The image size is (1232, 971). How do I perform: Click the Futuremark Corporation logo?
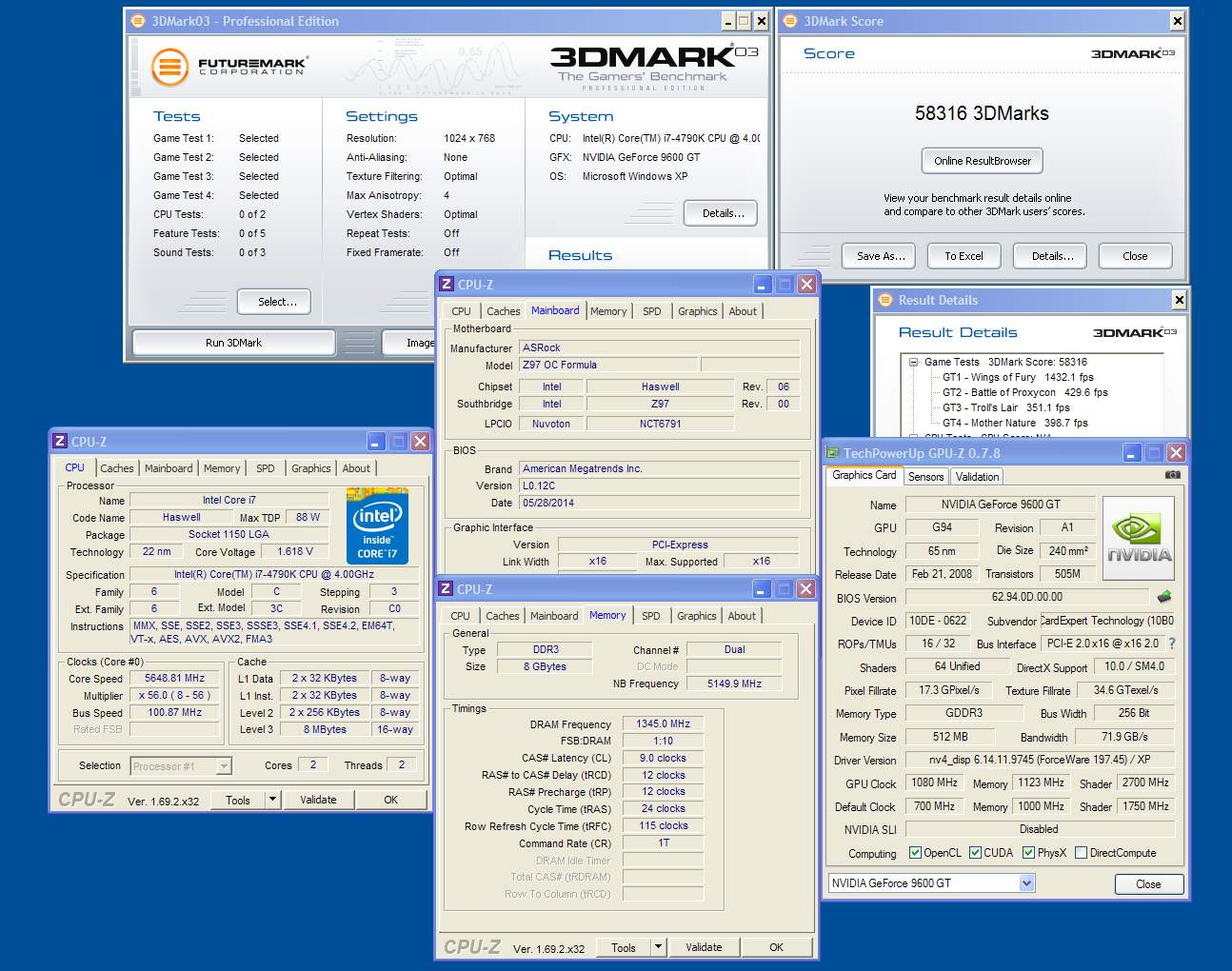click(229, 67)
